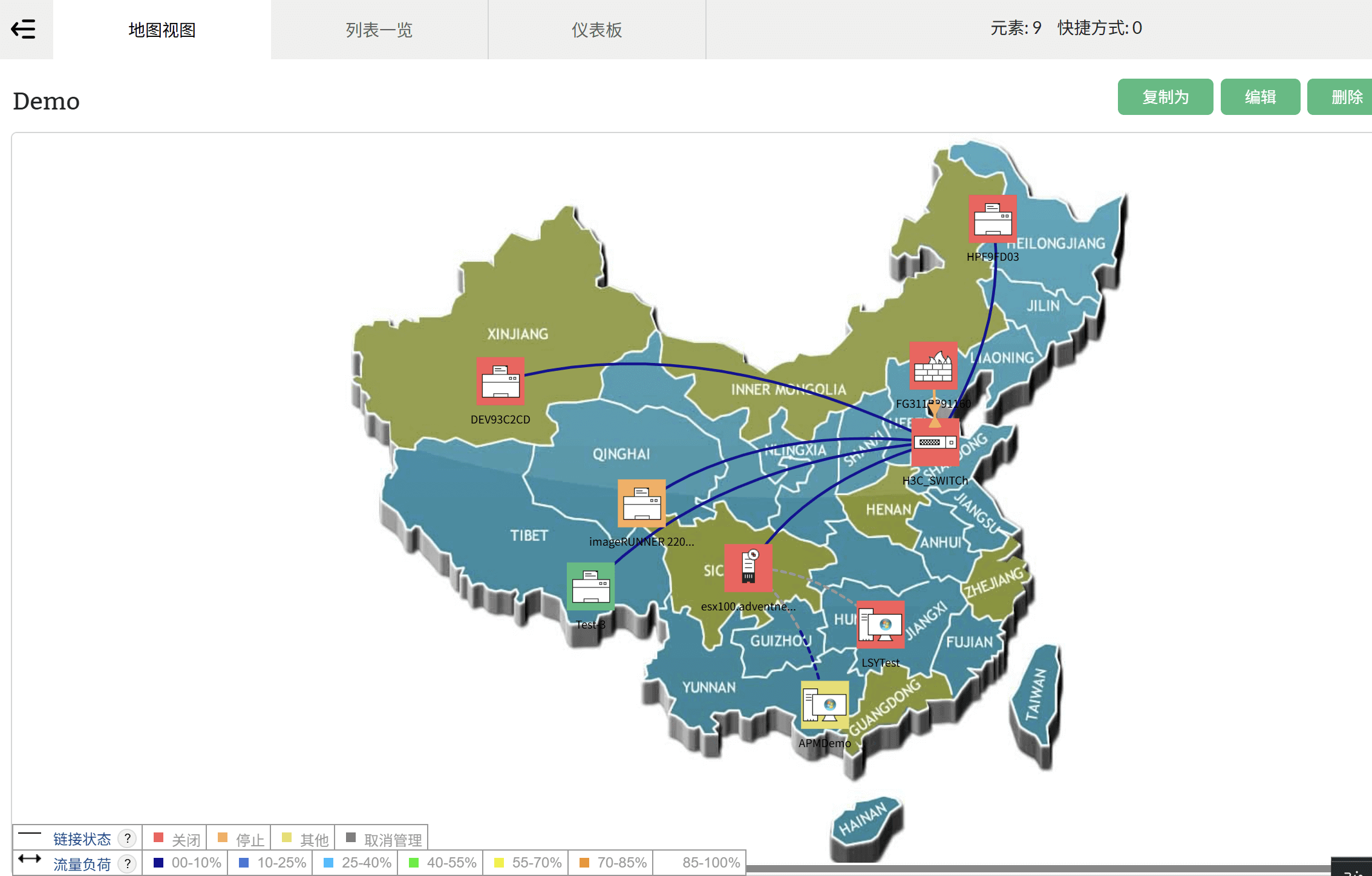Select the esx100.adventne server icon in Sichuan

748,569
